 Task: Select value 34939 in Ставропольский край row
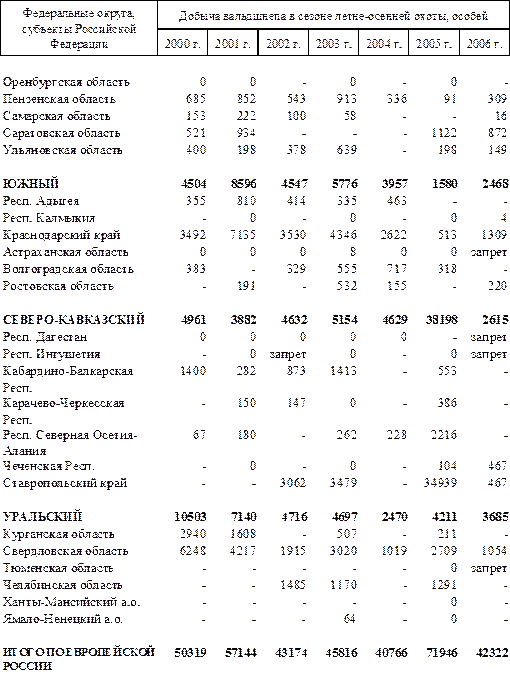tap(440, 483)
